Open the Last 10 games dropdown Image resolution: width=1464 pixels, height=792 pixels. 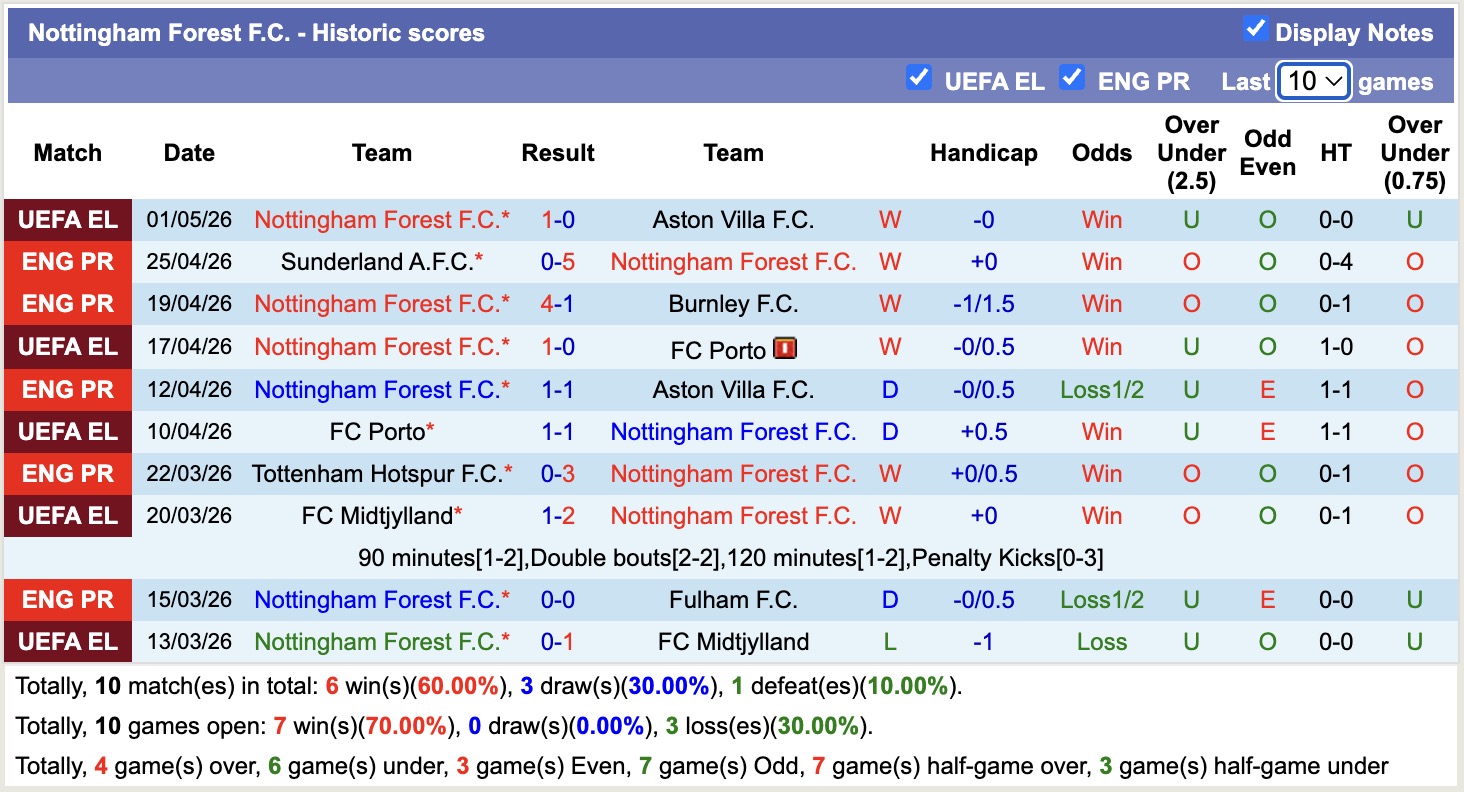(1314, 81)
